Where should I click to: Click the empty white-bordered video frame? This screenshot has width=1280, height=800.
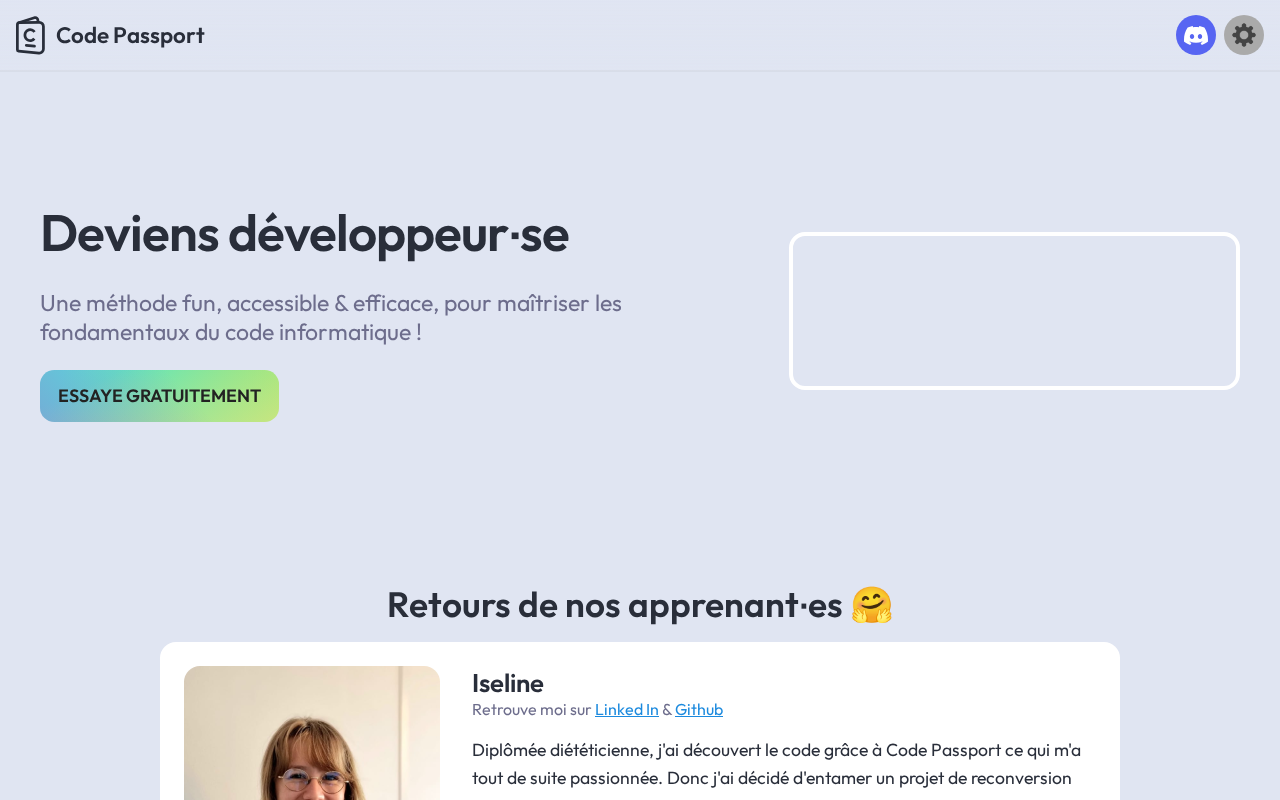pyautogui.click(x=1014, y=311)
